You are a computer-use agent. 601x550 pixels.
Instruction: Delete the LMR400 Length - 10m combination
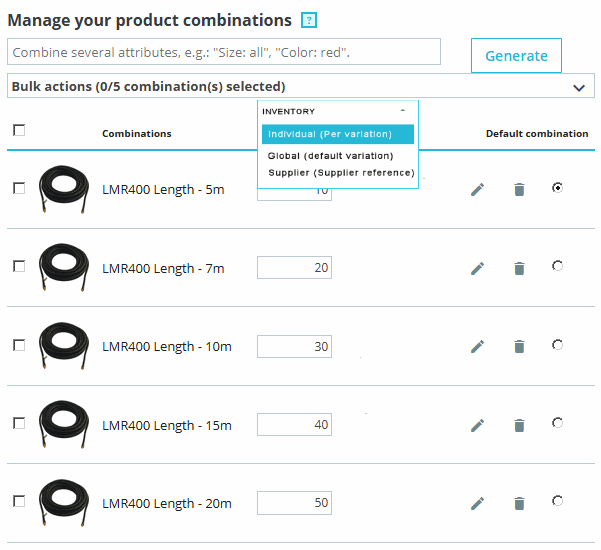click(519, 346)
